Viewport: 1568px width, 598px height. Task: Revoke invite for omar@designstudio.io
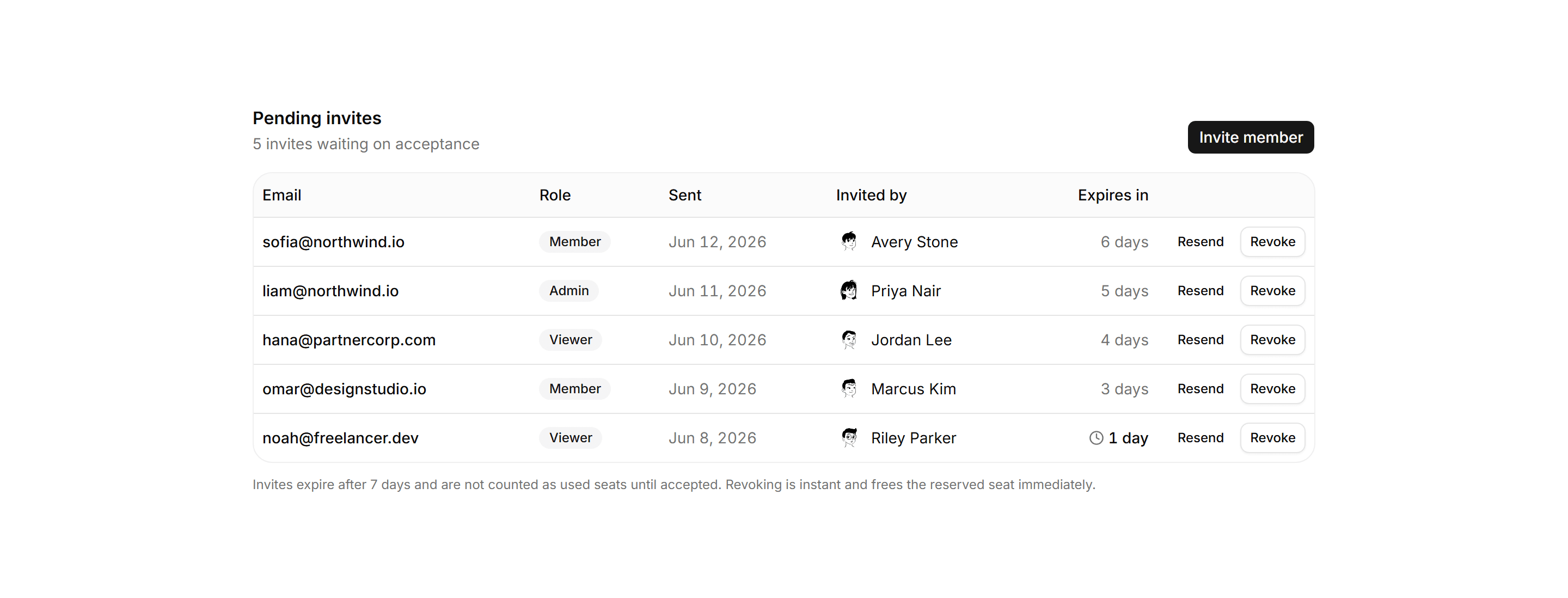pyautogui.click(x=1272, y=388)
